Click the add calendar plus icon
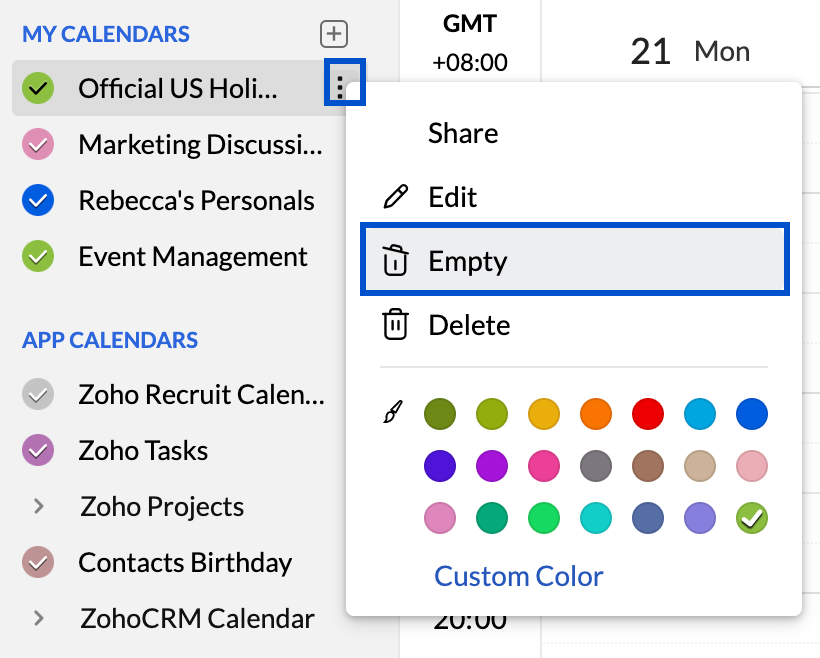The width and height of the screenshot is (820, 658). click(333, 34)
